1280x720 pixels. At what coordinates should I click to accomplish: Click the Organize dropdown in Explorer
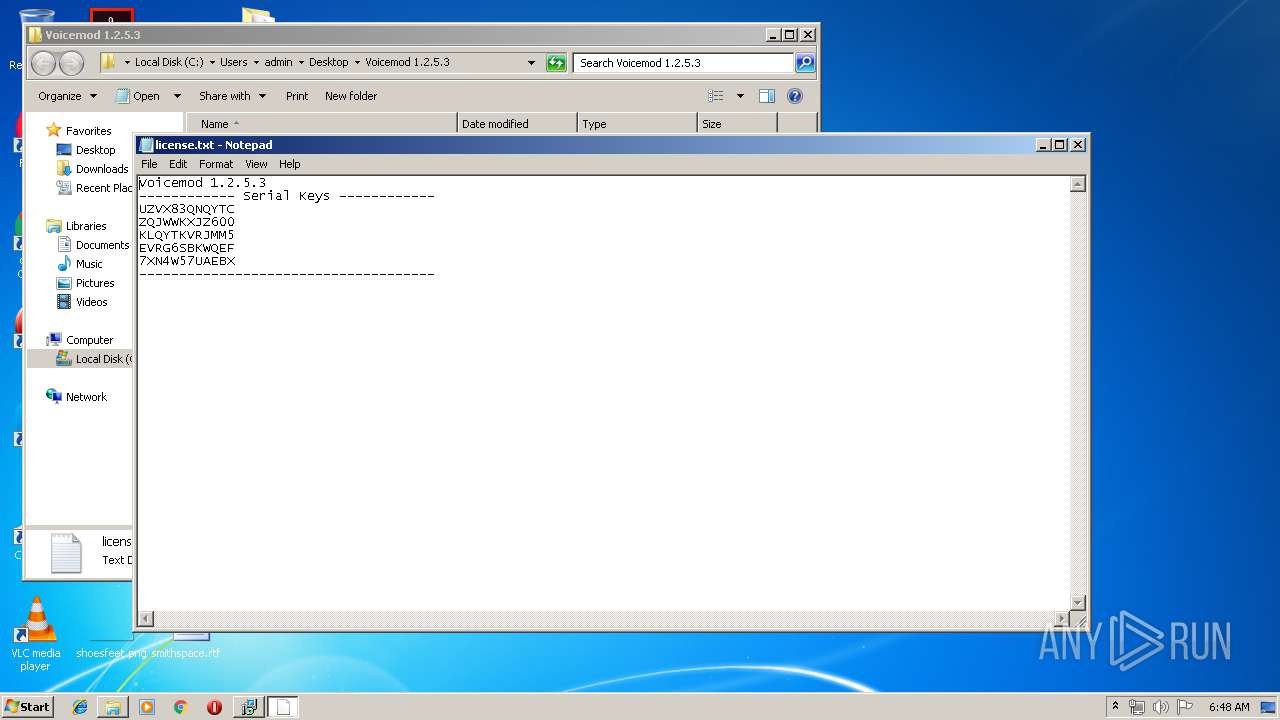(68, 96)
